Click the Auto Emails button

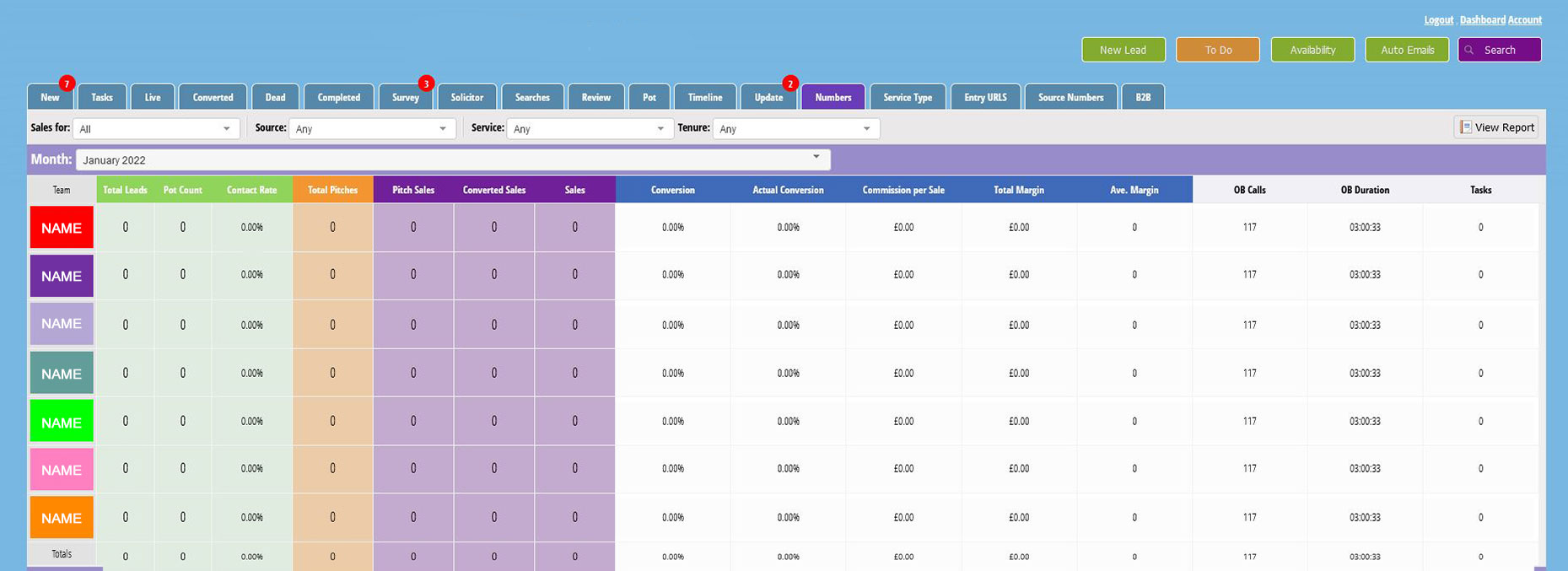click(1407, 51)
